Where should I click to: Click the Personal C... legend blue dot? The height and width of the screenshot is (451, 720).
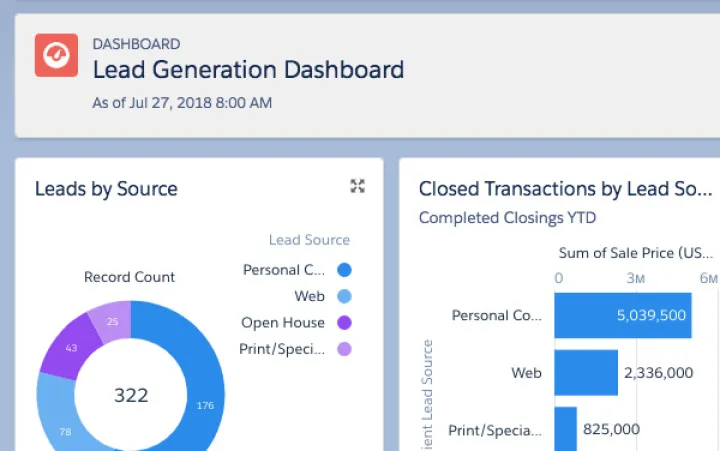point(344,270)
